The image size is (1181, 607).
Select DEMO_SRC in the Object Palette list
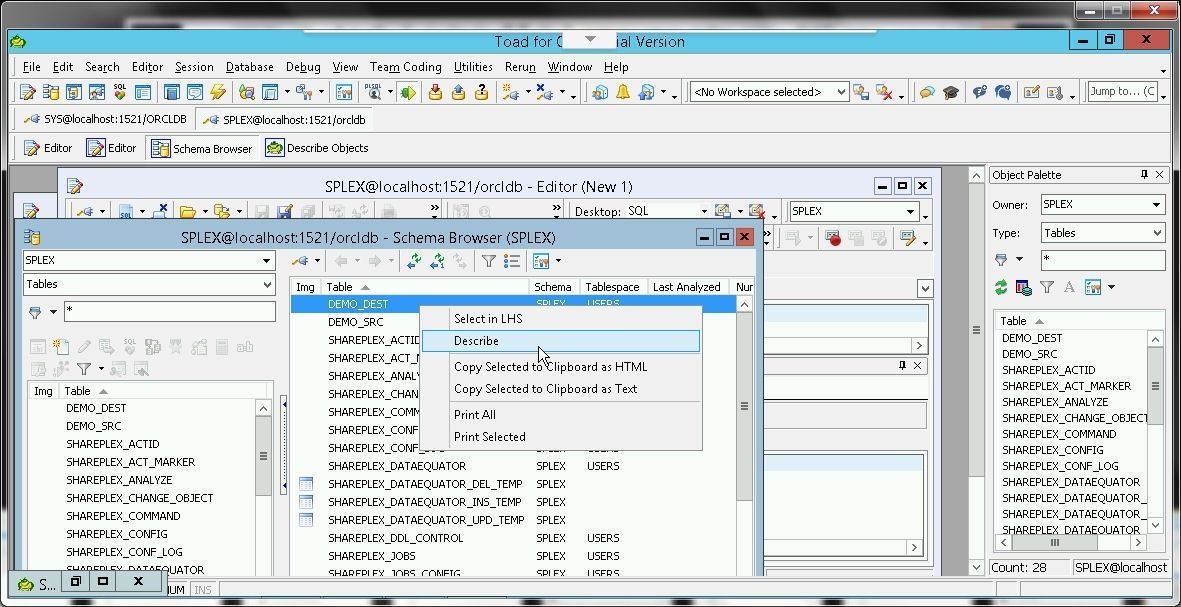click(1070, 354)
